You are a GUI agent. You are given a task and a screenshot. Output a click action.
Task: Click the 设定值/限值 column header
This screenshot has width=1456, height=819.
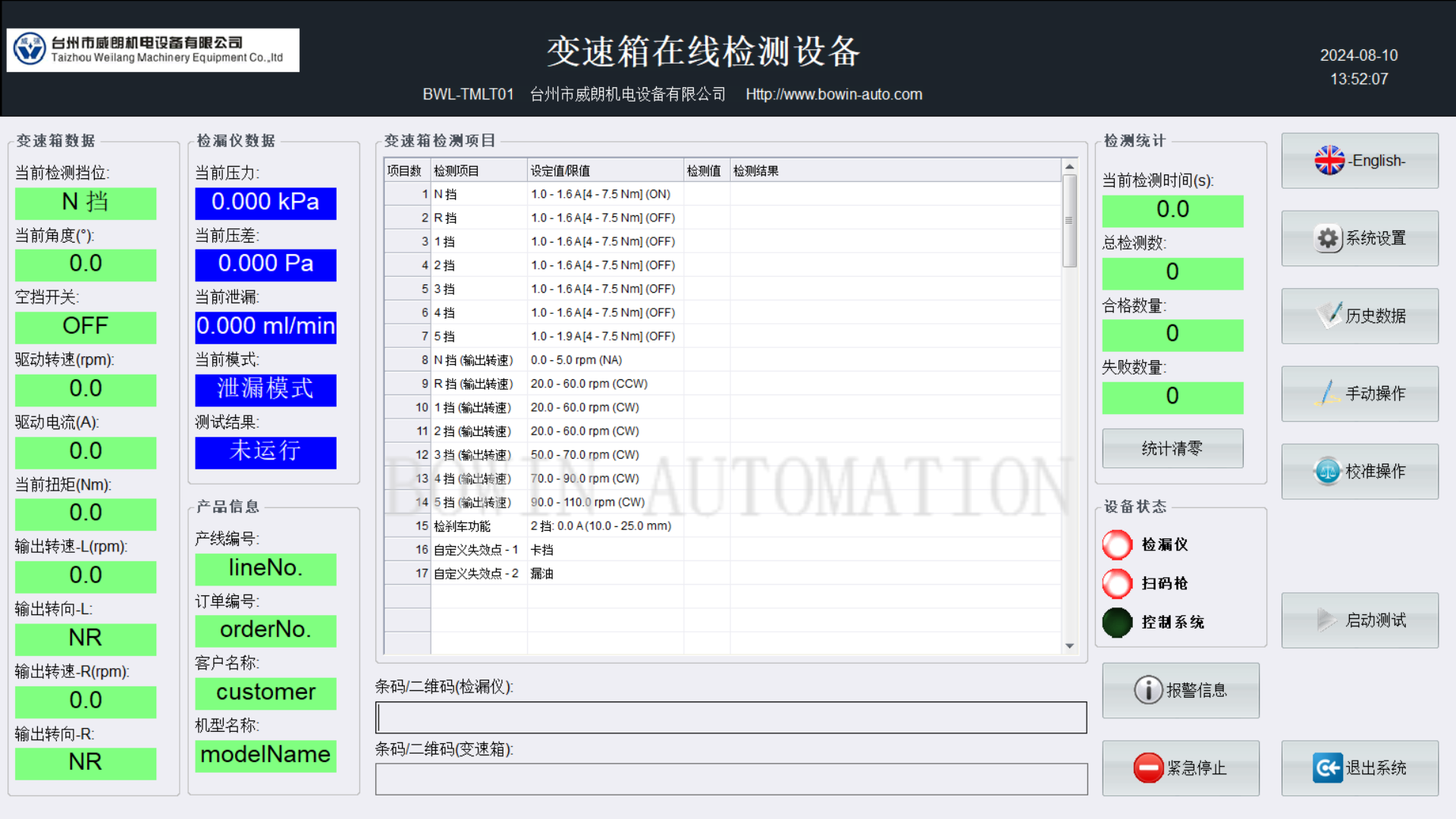(x=605, y=171)
